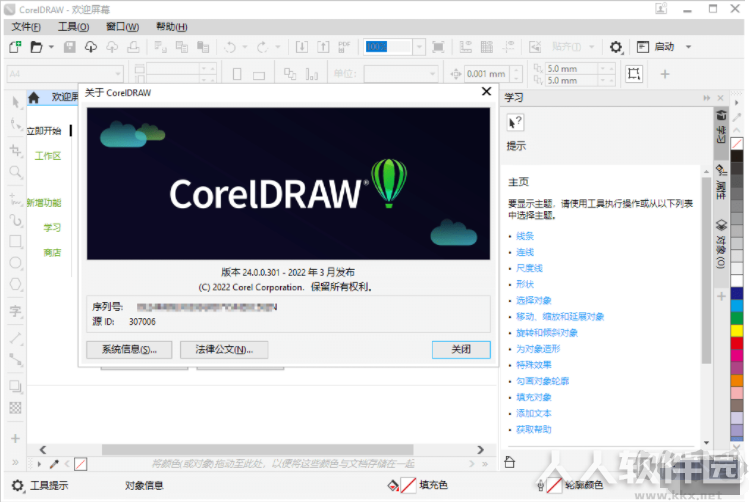This screenshot has height=502, width=749.
Task: Click the New document icon
Action: point(15,47)
